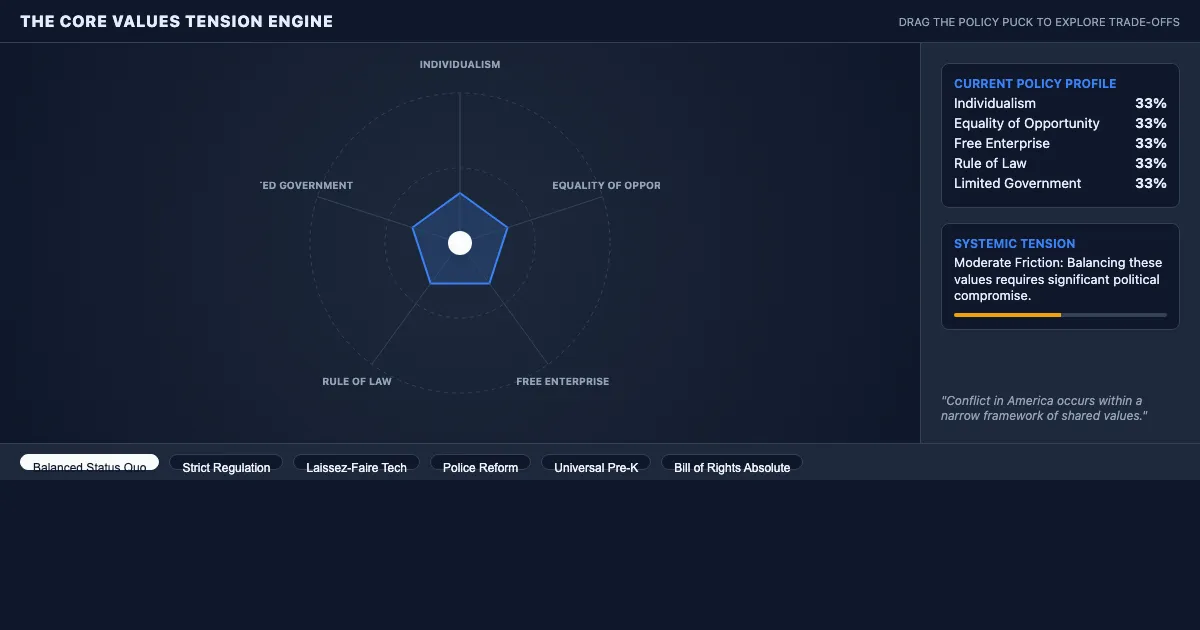Apply the Strict Regulation preset
Viewport: 1200px width, 630px height.
226,463
